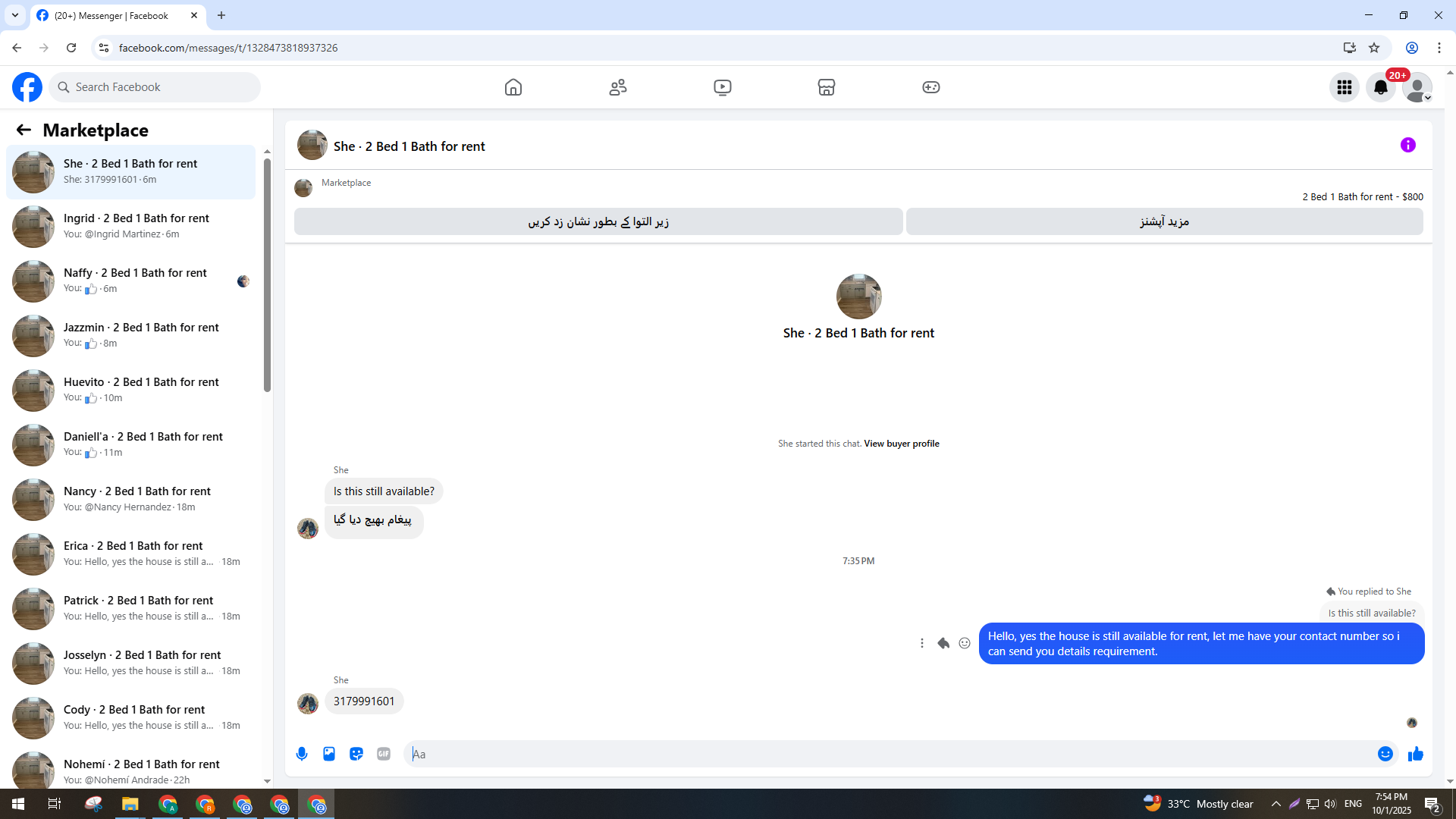The image size is (1456, 819).
Task: Select the Messenger | Facebook tab
Action: pyautogui.click(x=118, y=15)
